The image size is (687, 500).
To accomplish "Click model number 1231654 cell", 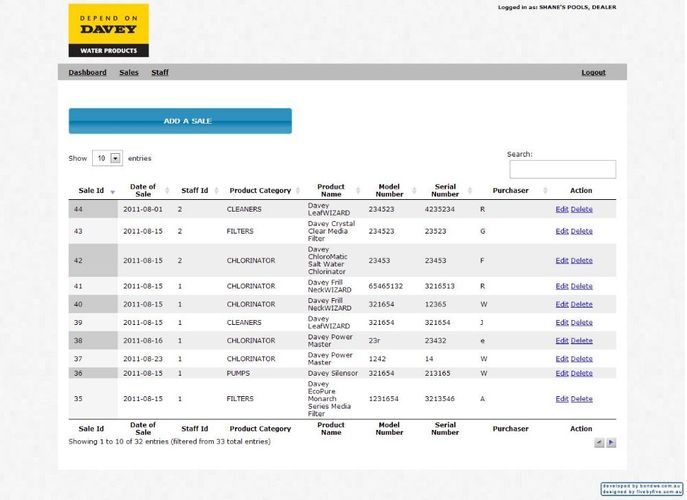I will (383, 399).
